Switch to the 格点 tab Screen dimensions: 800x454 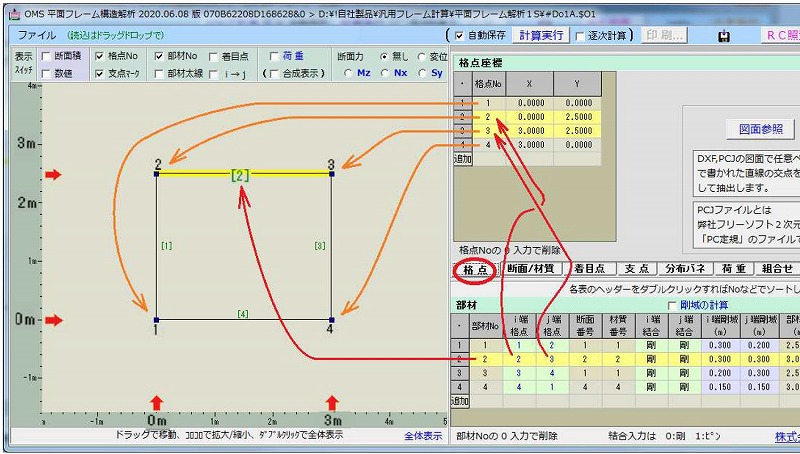click(x=475, y=270)
